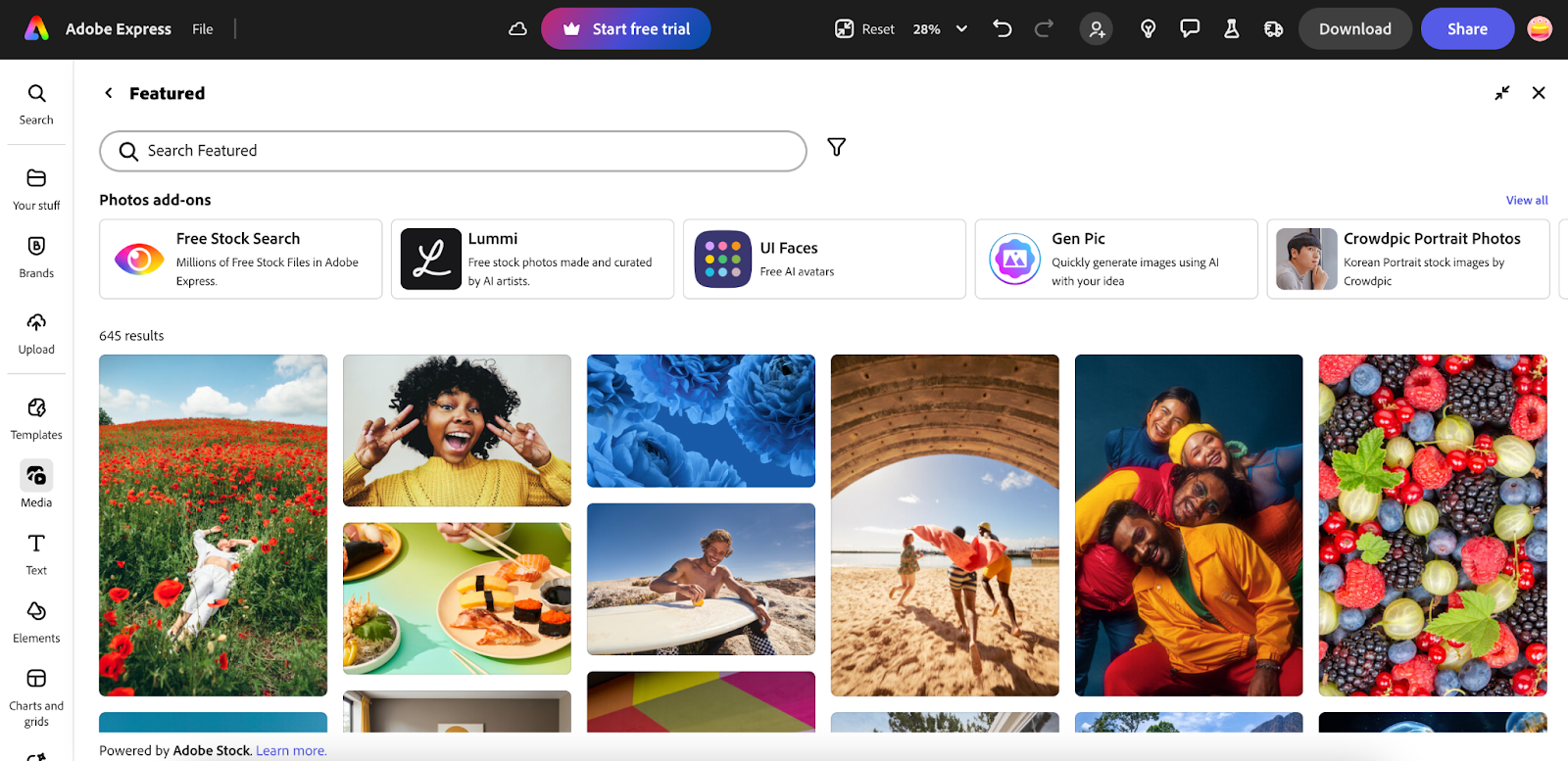Close the Featured panel
The width and height of the screenshot is (1568, 761).
(x=1539, y=93)
